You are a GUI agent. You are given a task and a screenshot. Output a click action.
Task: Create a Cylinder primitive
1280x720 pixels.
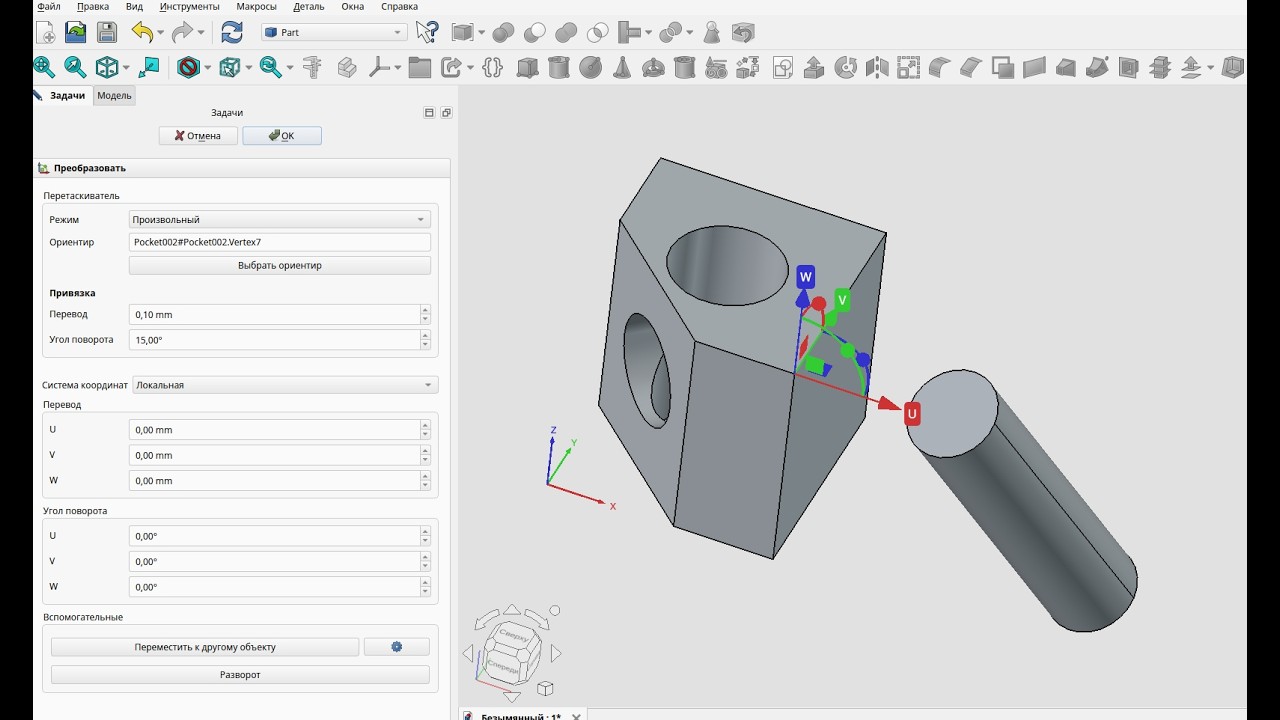(x=559, y=67)
